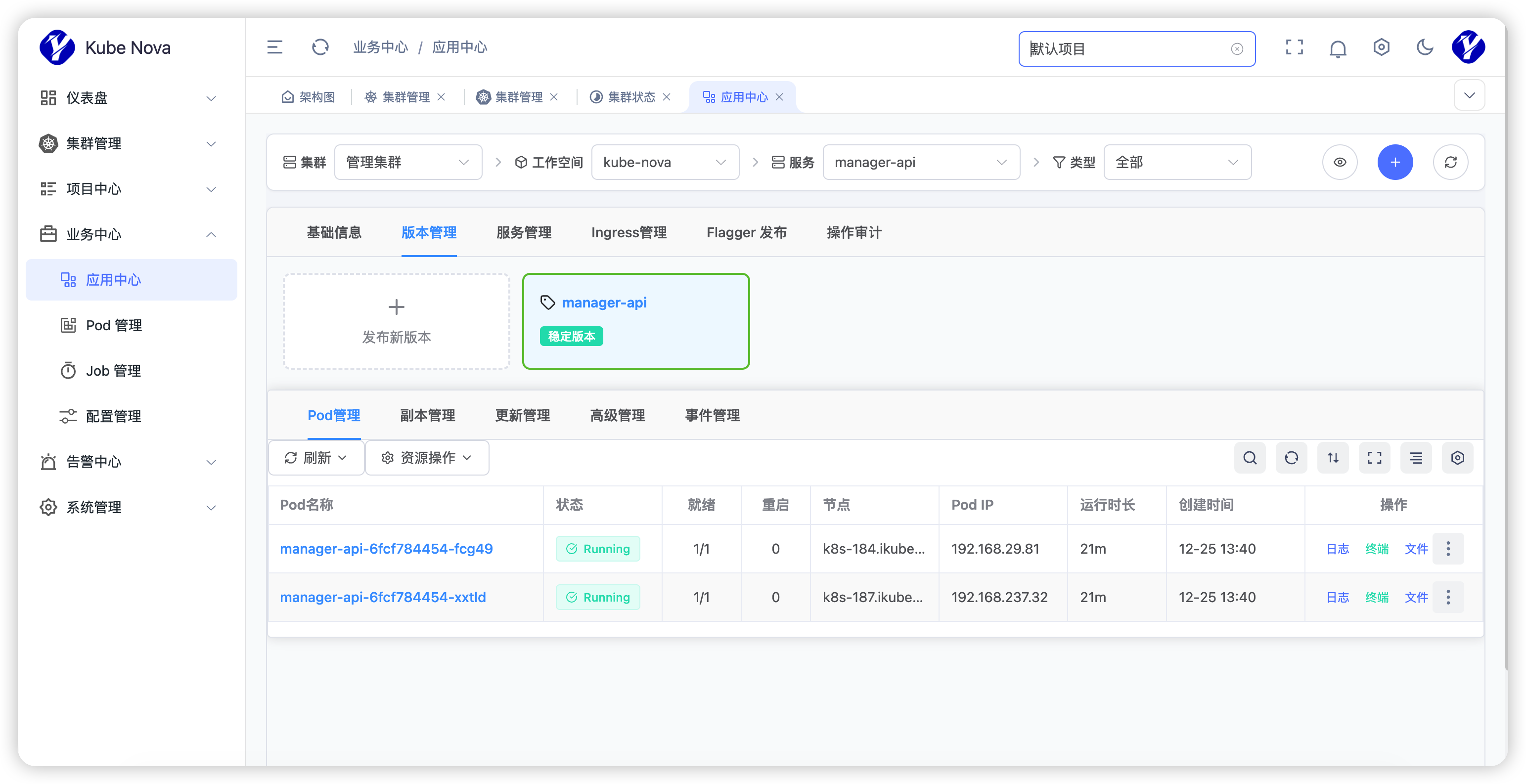
Task: Click the notification bell icon
Action: [1338, 48]
